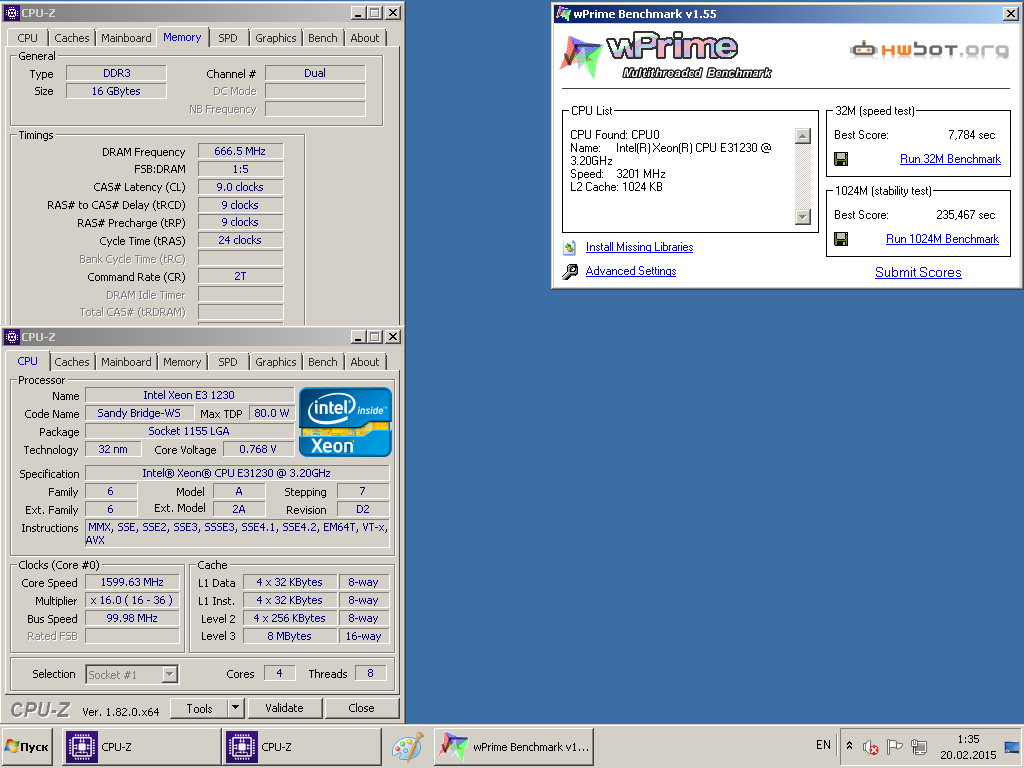
Task: Select Mainboard tab in upper CPU-Z window
Action: [x=126, y=38]
